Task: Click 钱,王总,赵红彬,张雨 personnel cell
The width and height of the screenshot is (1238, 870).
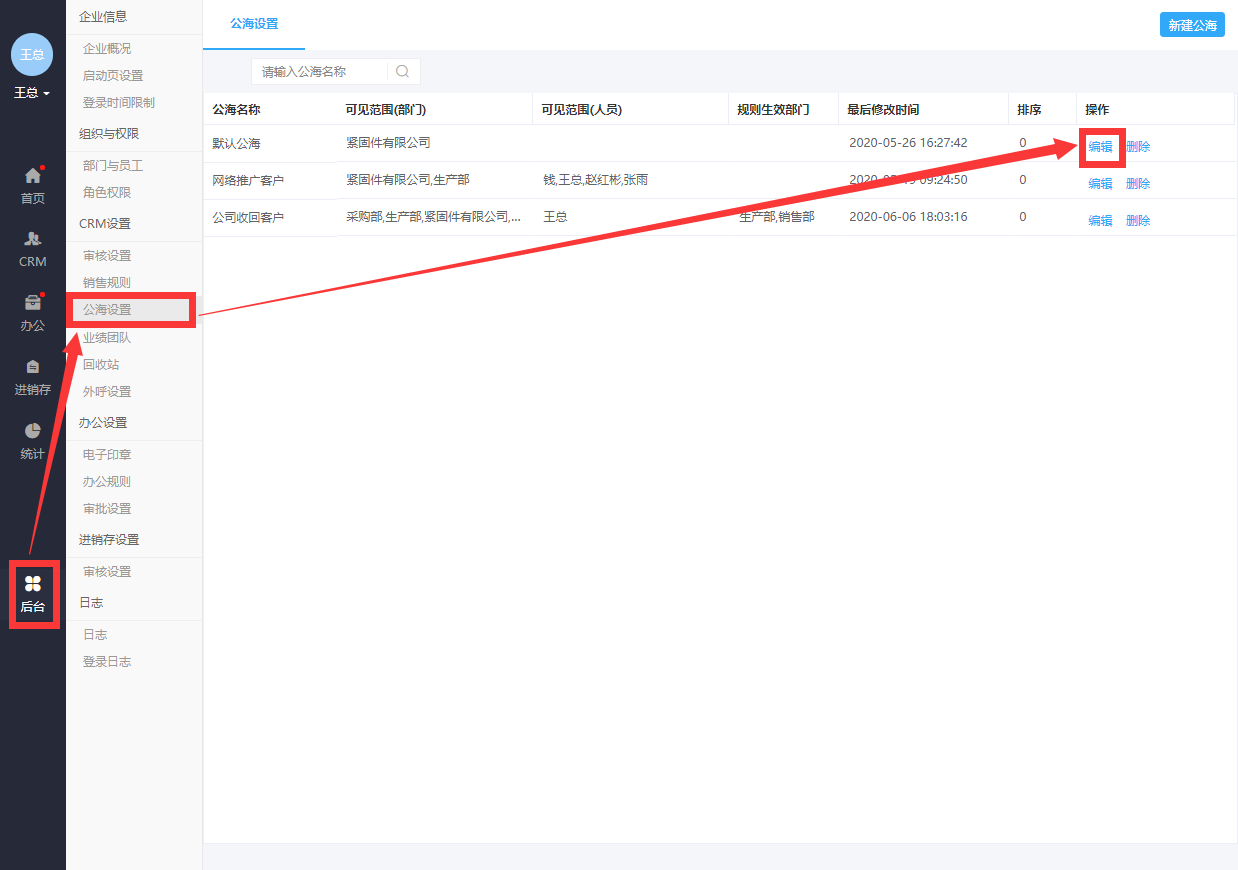Action: click(595, 180)
